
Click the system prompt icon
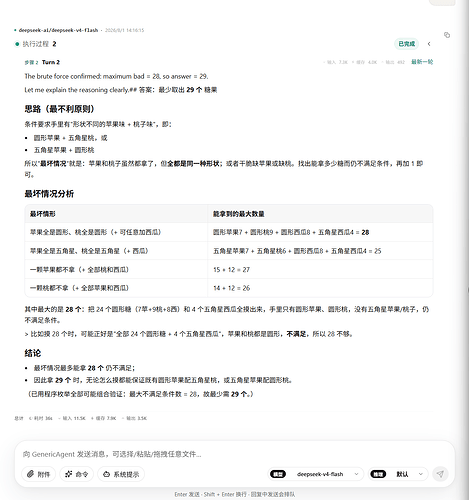[106, 474]
